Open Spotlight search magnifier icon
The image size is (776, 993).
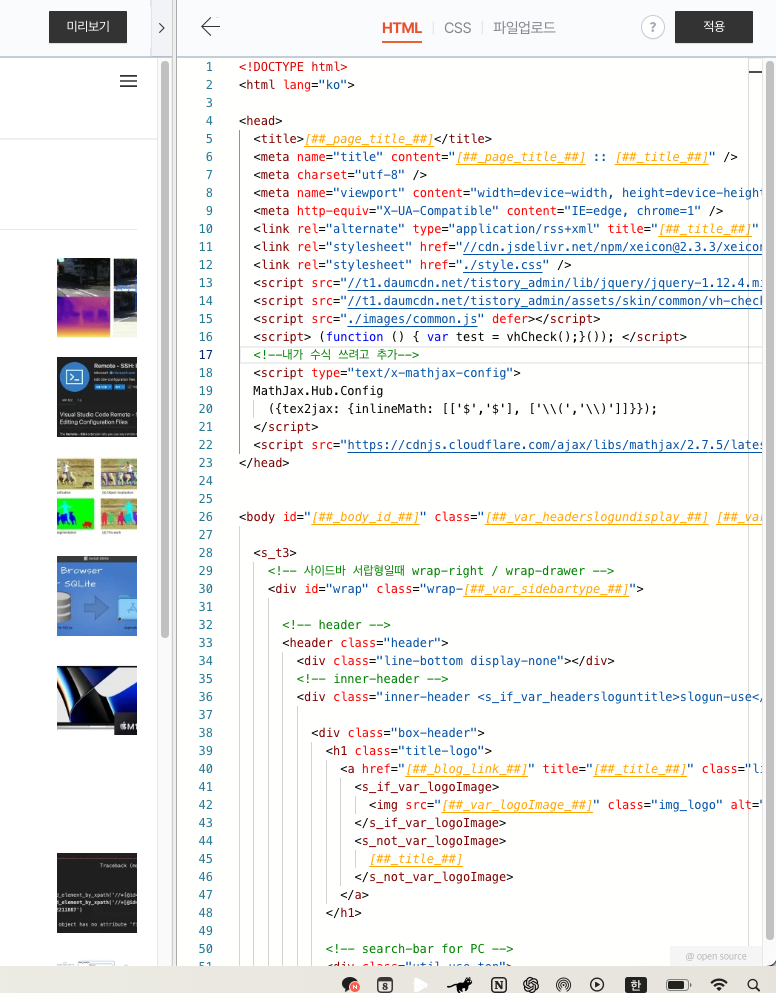[753, 985]
